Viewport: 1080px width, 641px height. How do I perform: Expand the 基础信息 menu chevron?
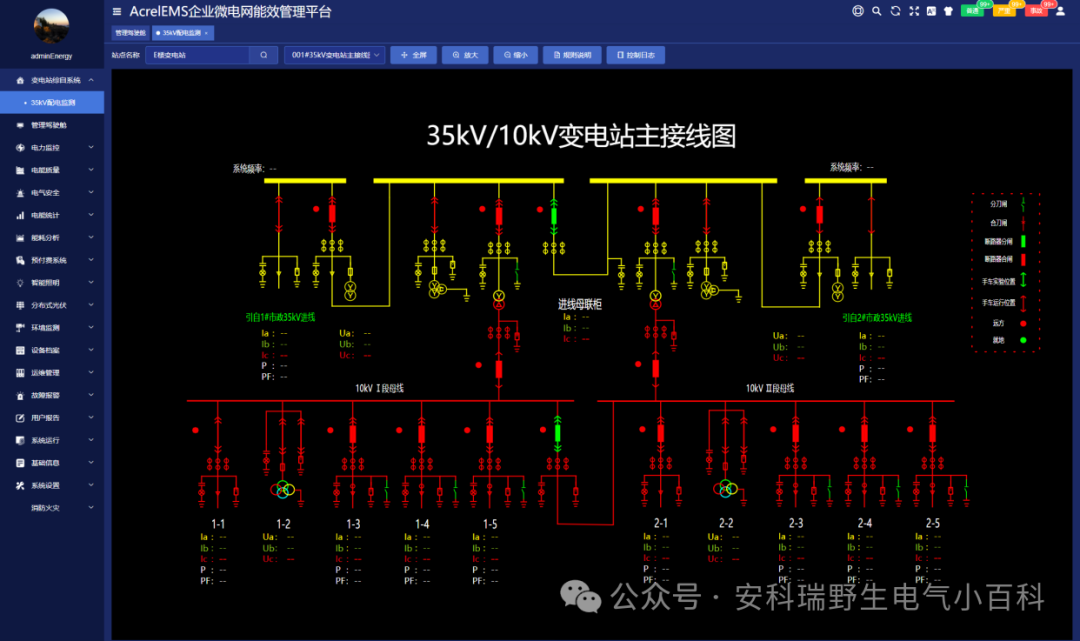[x=91, y=463]
